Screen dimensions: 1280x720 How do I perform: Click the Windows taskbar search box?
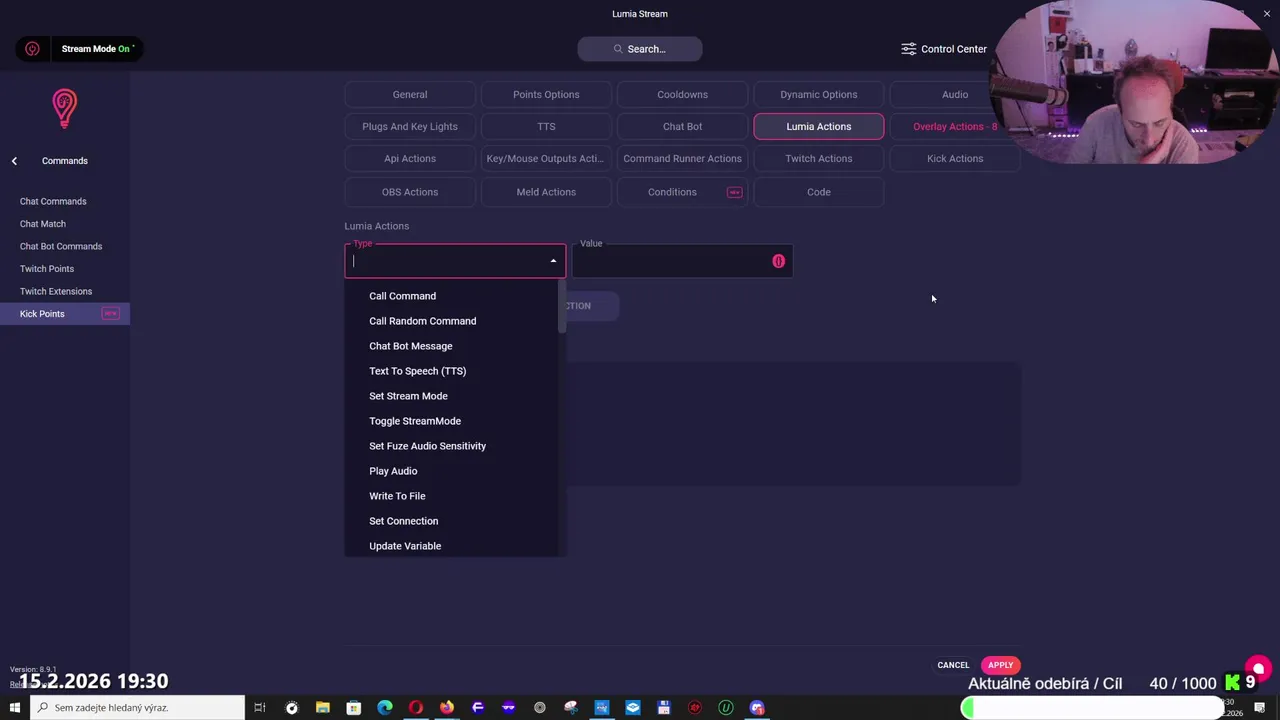[x=137, y=708]
